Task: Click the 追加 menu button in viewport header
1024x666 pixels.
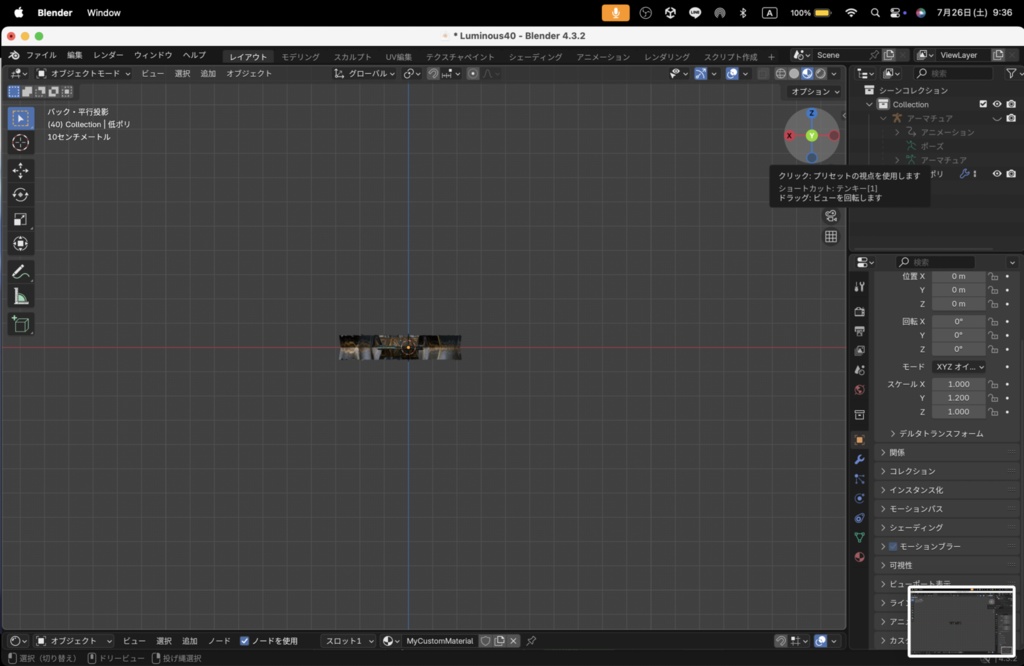Action: coord(208,74)
